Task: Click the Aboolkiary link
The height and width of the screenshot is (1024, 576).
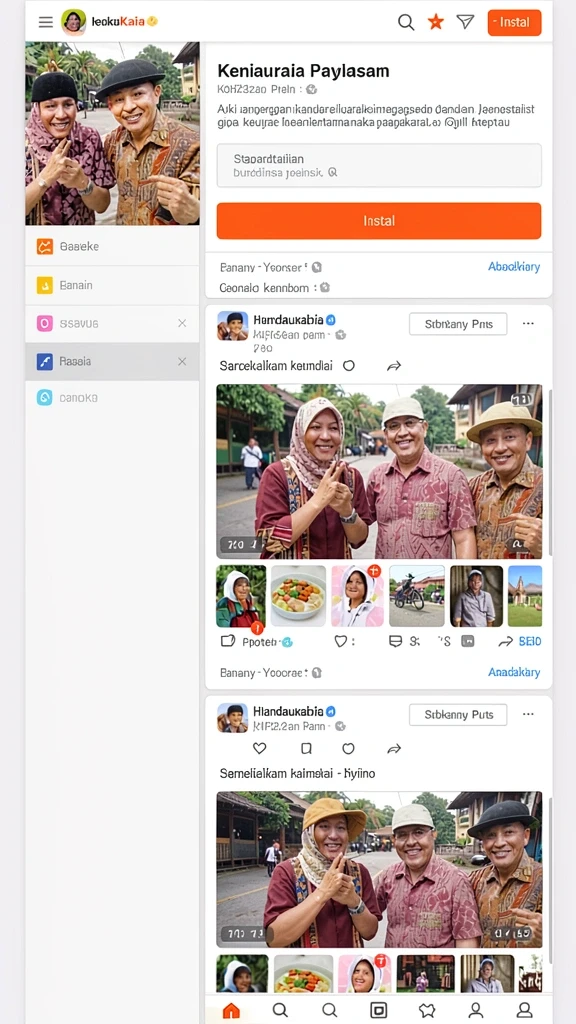Action: (514, 266)
